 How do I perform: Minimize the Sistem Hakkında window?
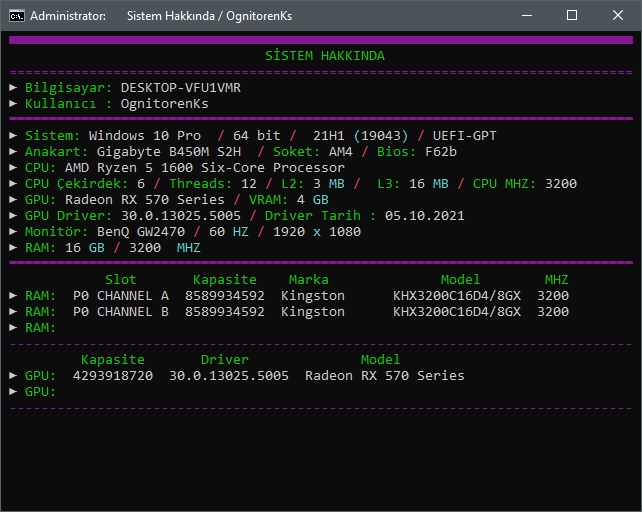click(527, 16)
